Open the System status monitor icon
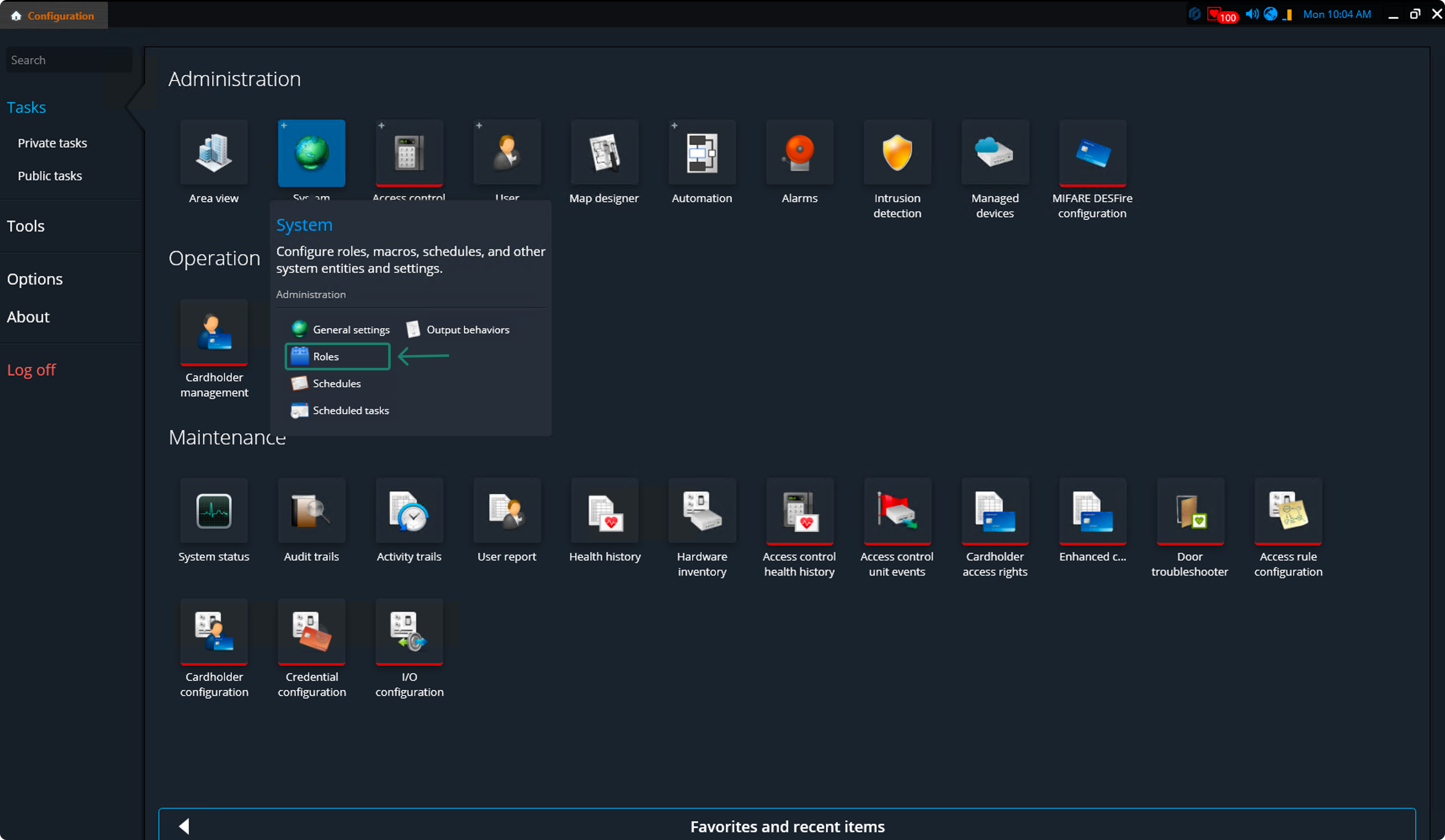 point(214,511)
